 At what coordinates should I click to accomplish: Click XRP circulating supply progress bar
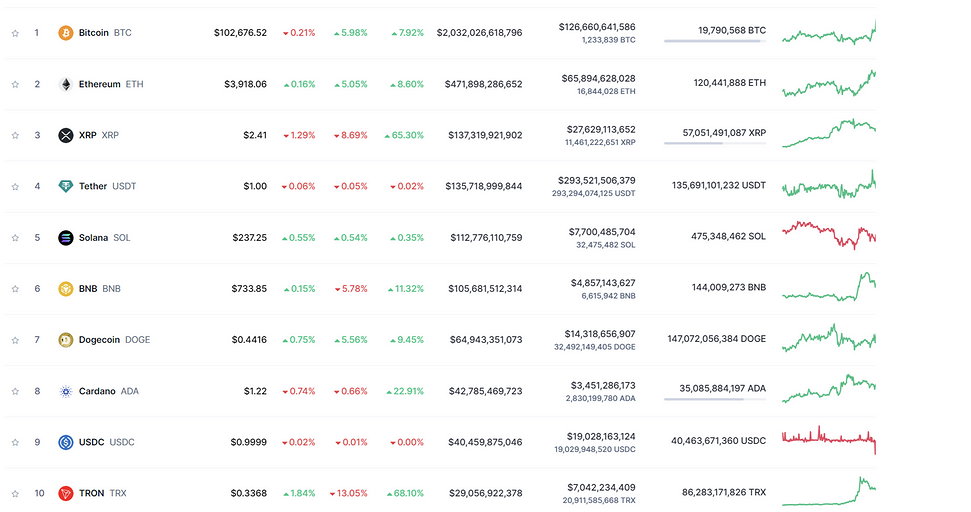[x=714, y=143]
